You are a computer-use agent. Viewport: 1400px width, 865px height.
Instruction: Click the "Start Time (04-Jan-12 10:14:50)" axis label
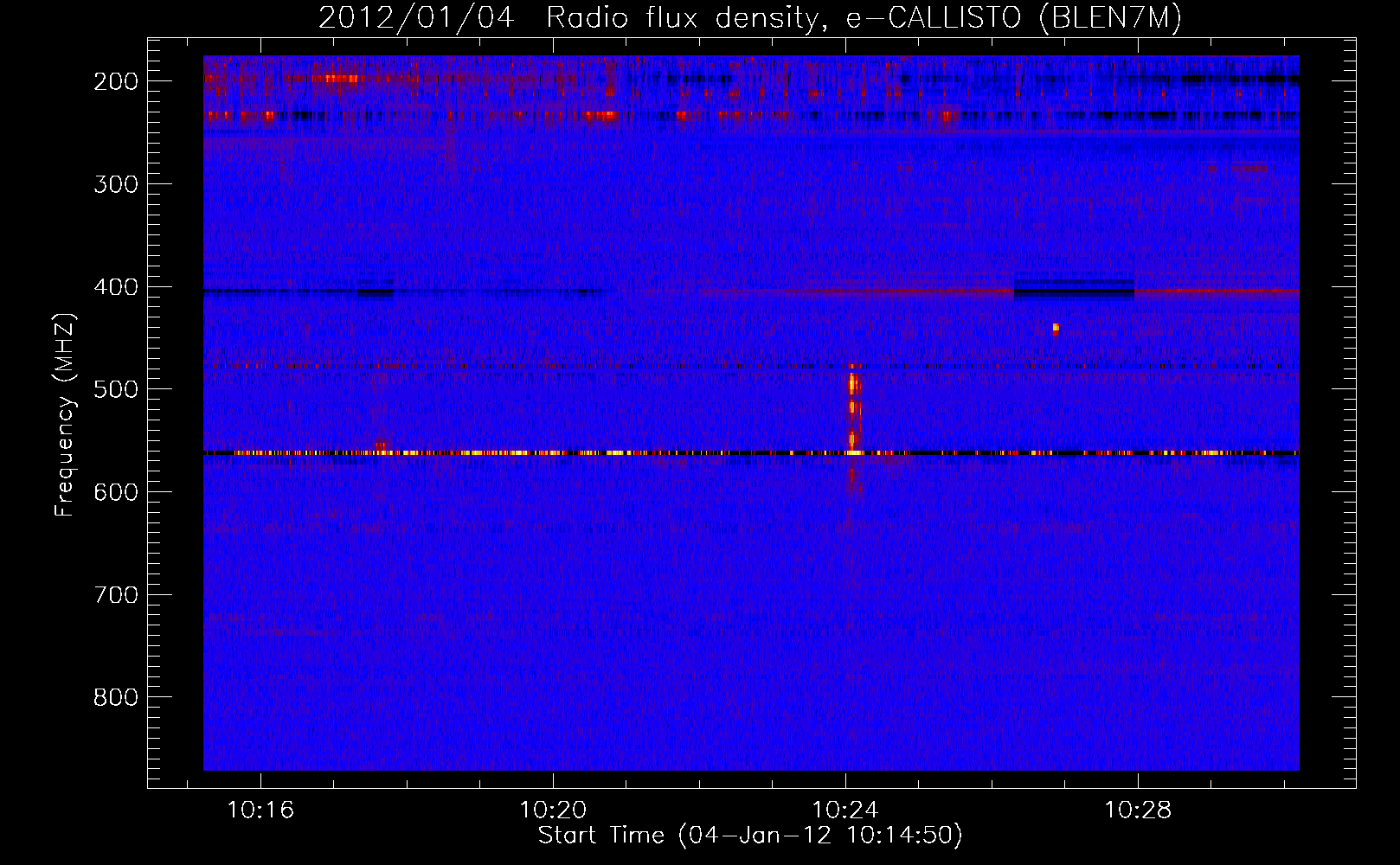pos(750,836)
